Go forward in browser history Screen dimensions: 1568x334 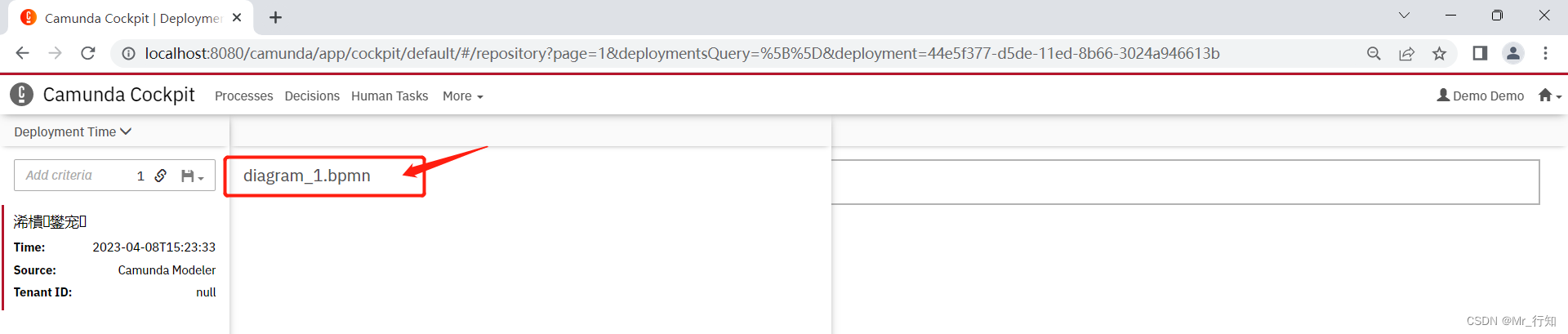pyautogui.click(x=55, y=53)
